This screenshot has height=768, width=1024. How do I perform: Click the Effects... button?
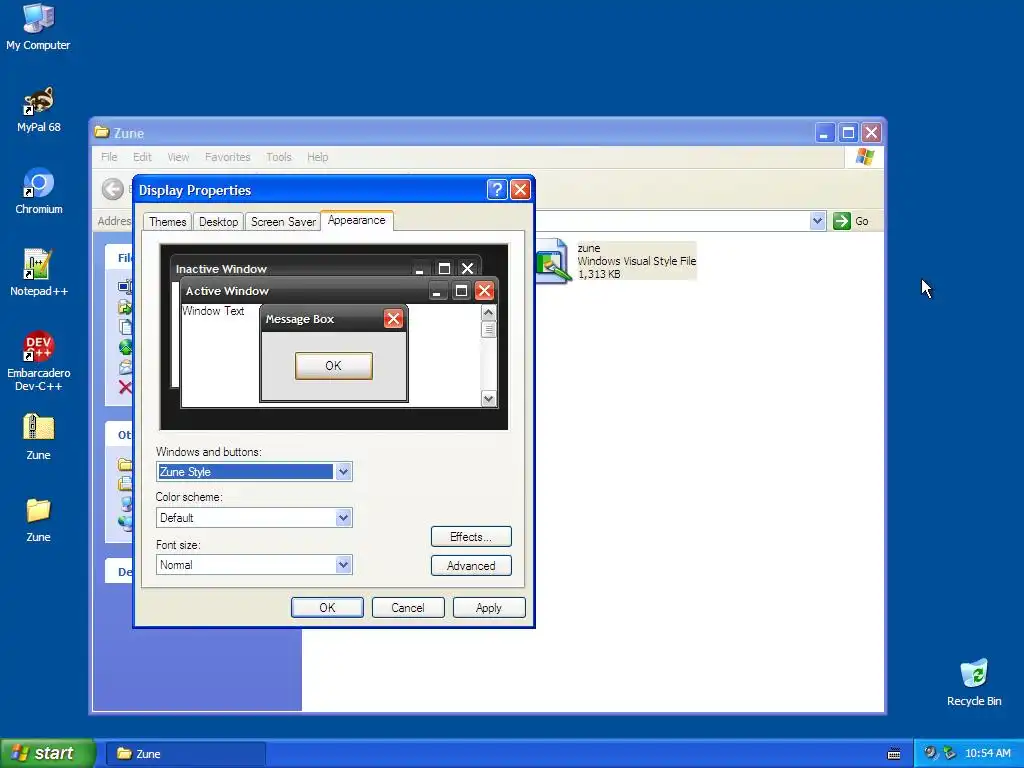point(471,537)
